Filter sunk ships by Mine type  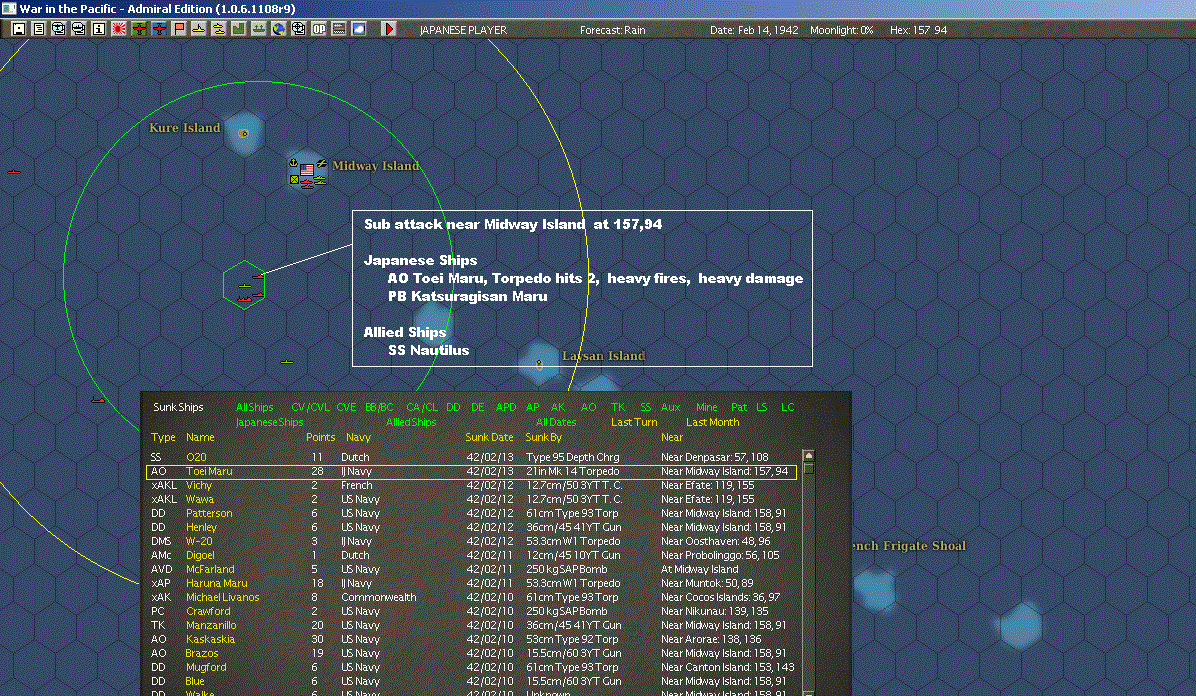(706, 408)
